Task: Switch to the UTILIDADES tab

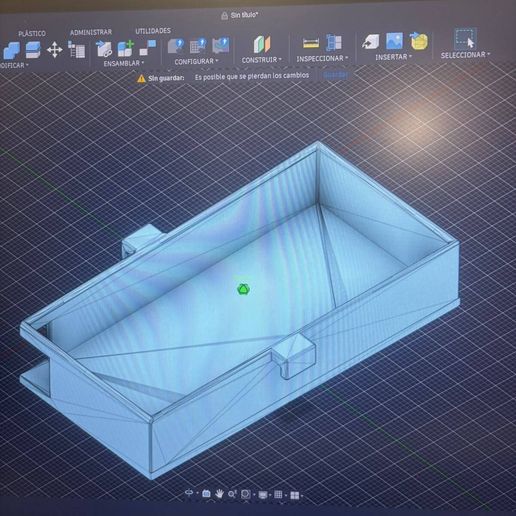Action: coord(153,31)
